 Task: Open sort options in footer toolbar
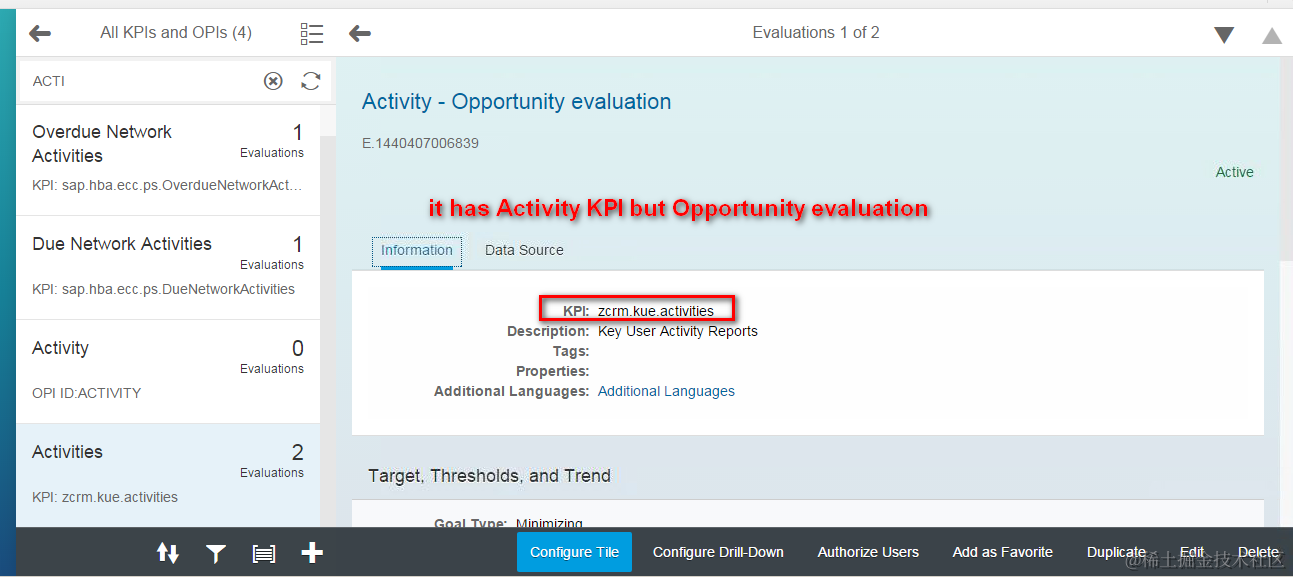point(168,552)
